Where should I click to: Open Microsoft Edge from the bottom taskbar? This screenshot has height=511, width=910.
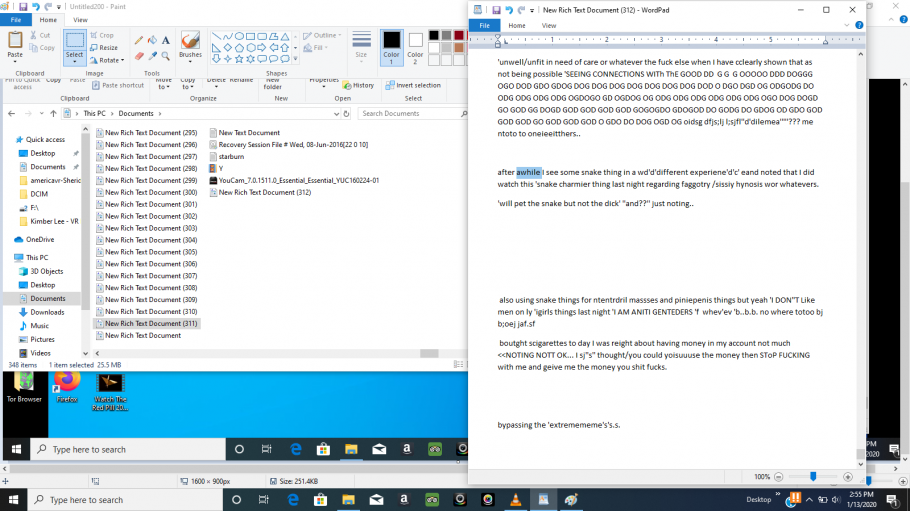point(292,499)
